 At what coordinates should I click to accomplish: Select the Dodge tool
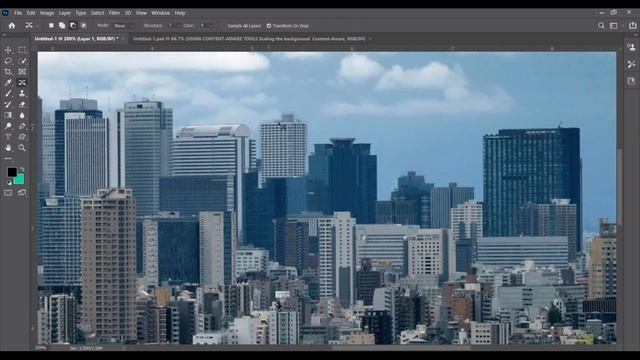pyautogui.click(x=8, y=126)
